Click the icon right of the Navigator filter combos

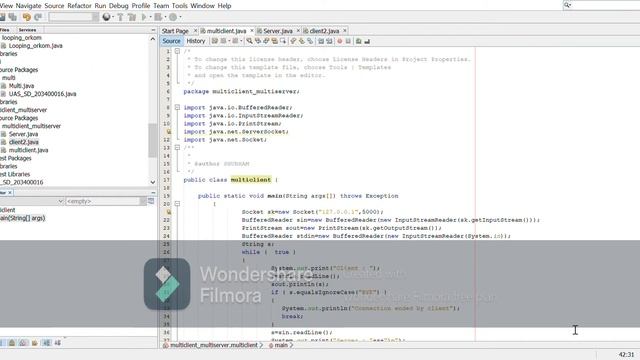[x=151, y=201]
